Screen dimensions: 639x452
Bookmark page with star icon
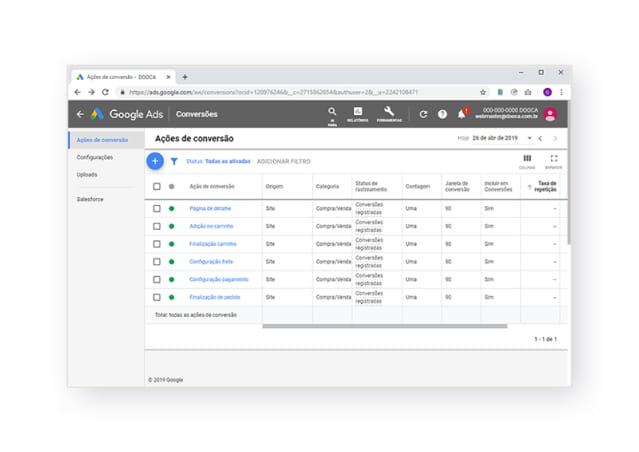click(483, 92)
